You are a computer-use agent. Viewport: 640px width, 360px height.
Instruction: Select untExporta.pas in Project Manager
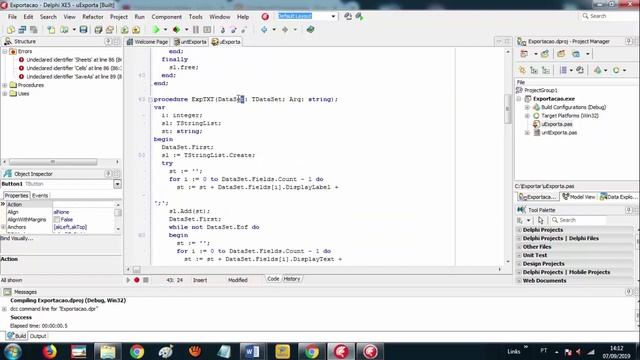click(559, 133)
